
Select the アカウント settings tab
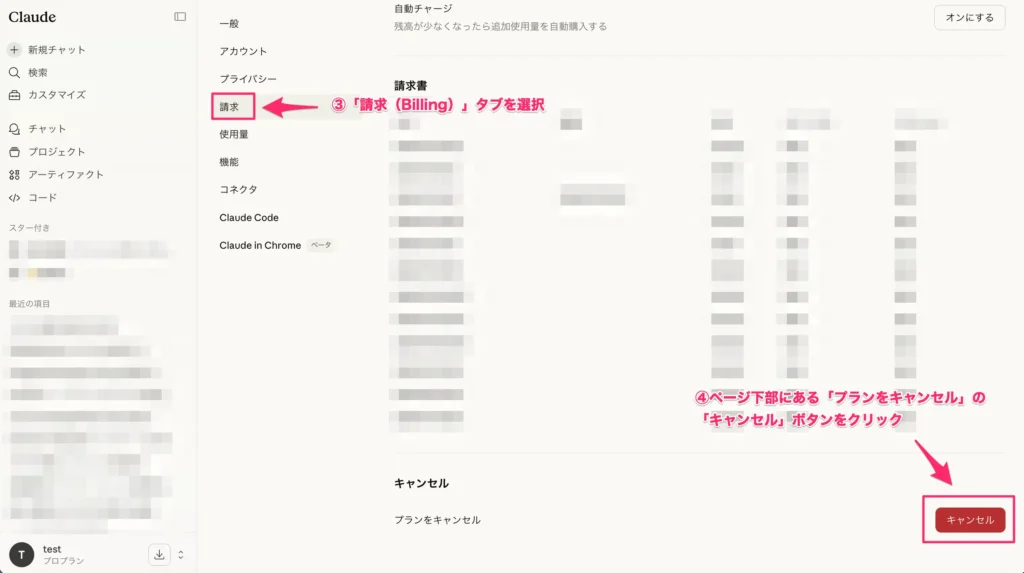tap(243, 51)
